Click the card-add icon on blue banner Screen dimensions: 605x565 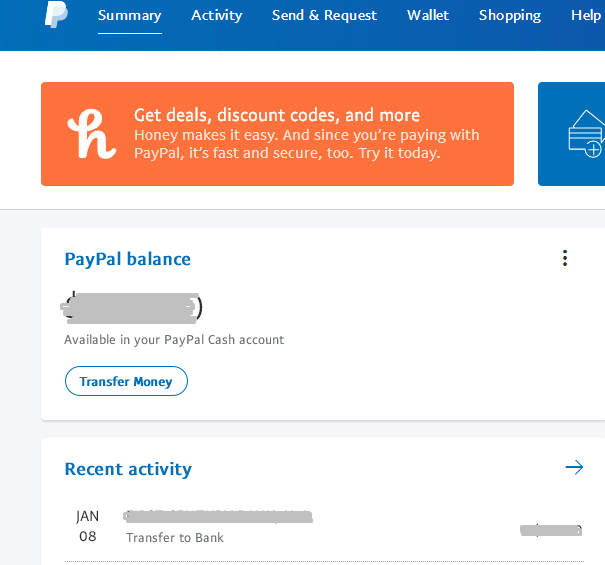(x=586, y=135)
